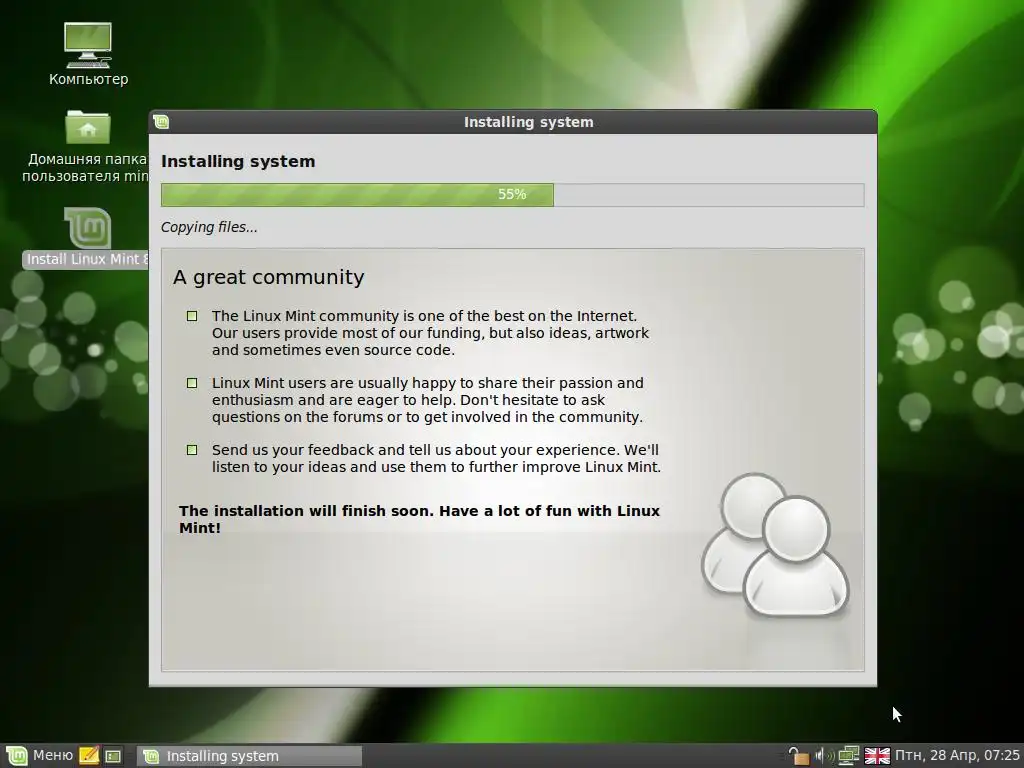Select the Install Linux Mint desktop icon
This screenshot has width=1024, height=768.
click(x=87, y=238)
